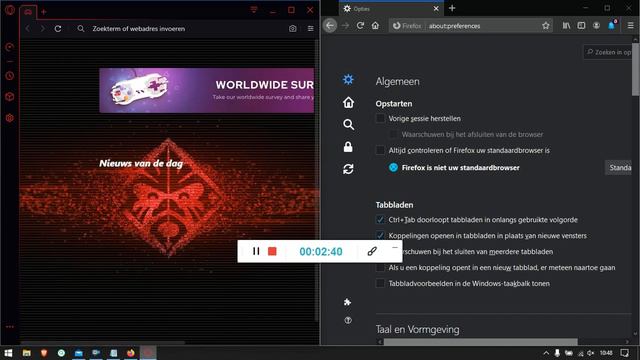Open Opera GX tab menu icon

[x=254, y=9]
